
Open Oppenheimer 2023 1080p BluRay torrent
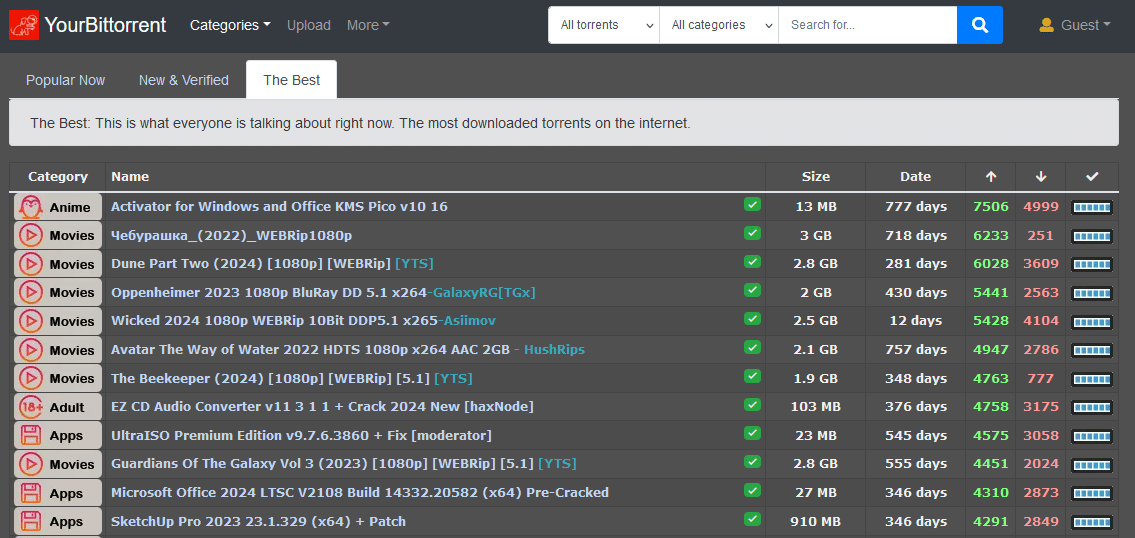point(323,293)
